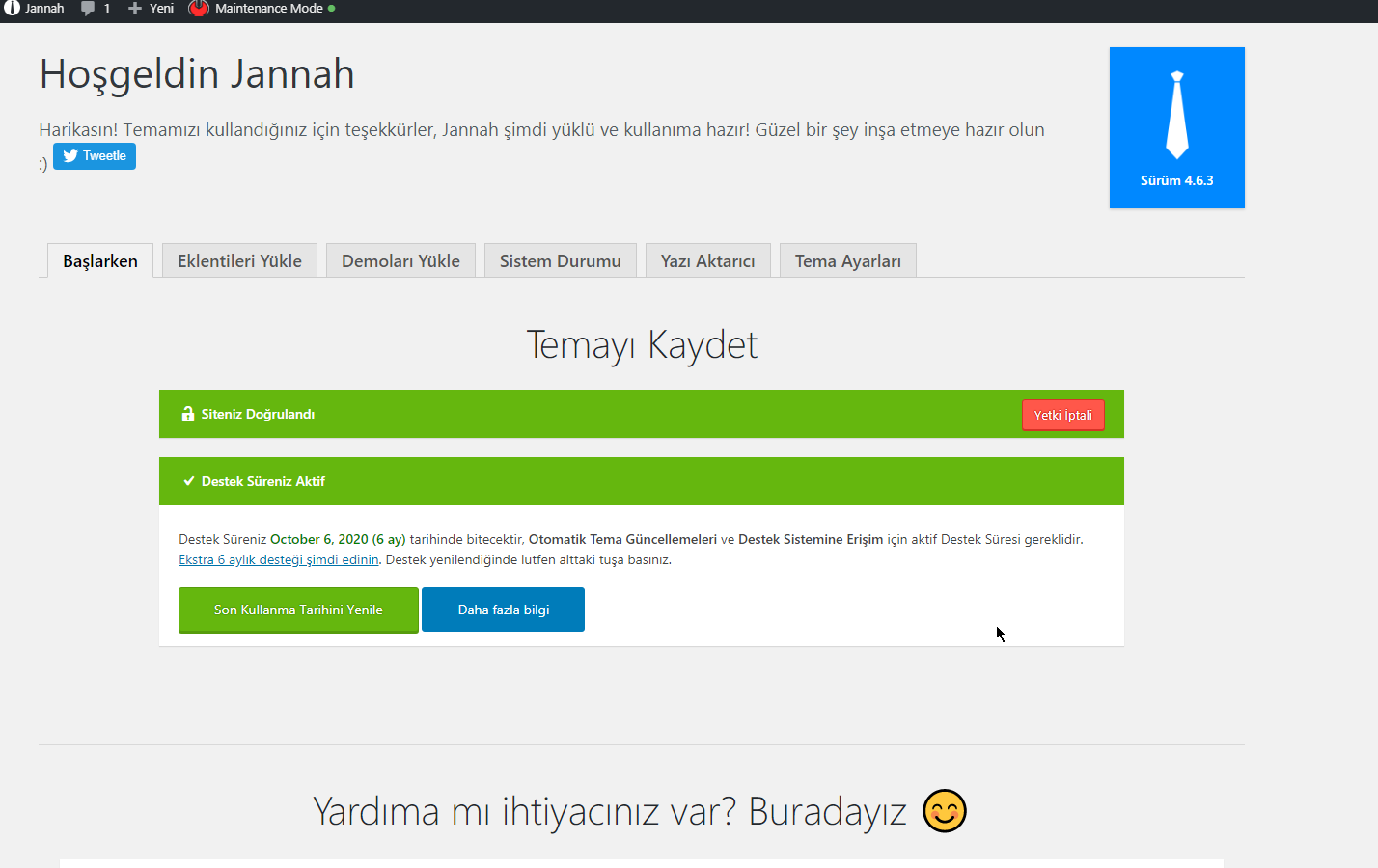Click the red Yetki İptali button
Image resolution: width=1378 pixels, height=868 pixels.
click(1063, 415)
